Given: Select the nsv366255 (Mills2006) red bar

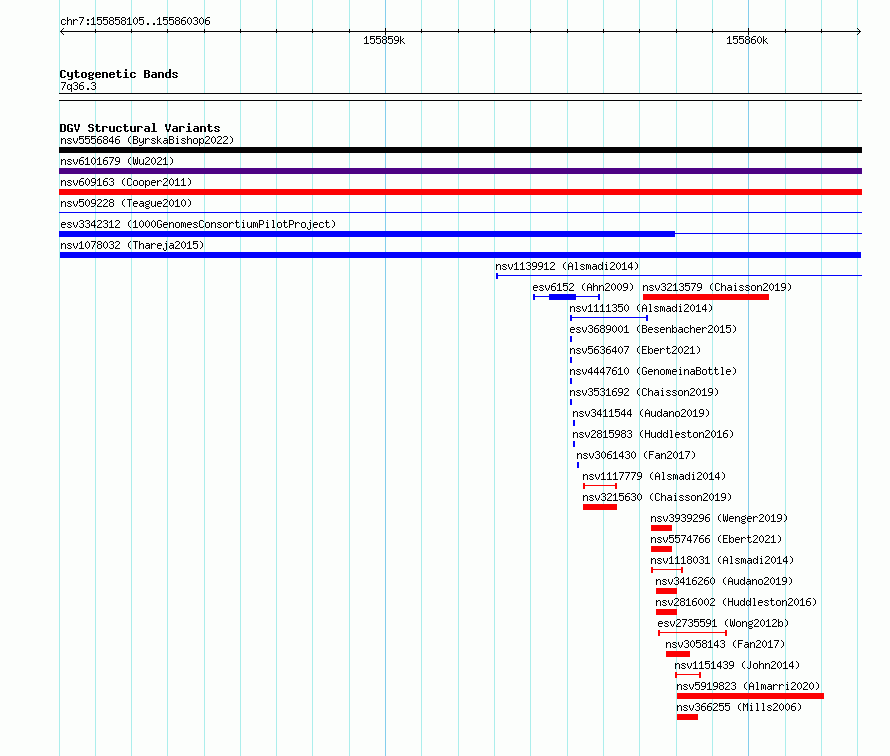Looking at the screenshot, I should [x=687, y=717].
